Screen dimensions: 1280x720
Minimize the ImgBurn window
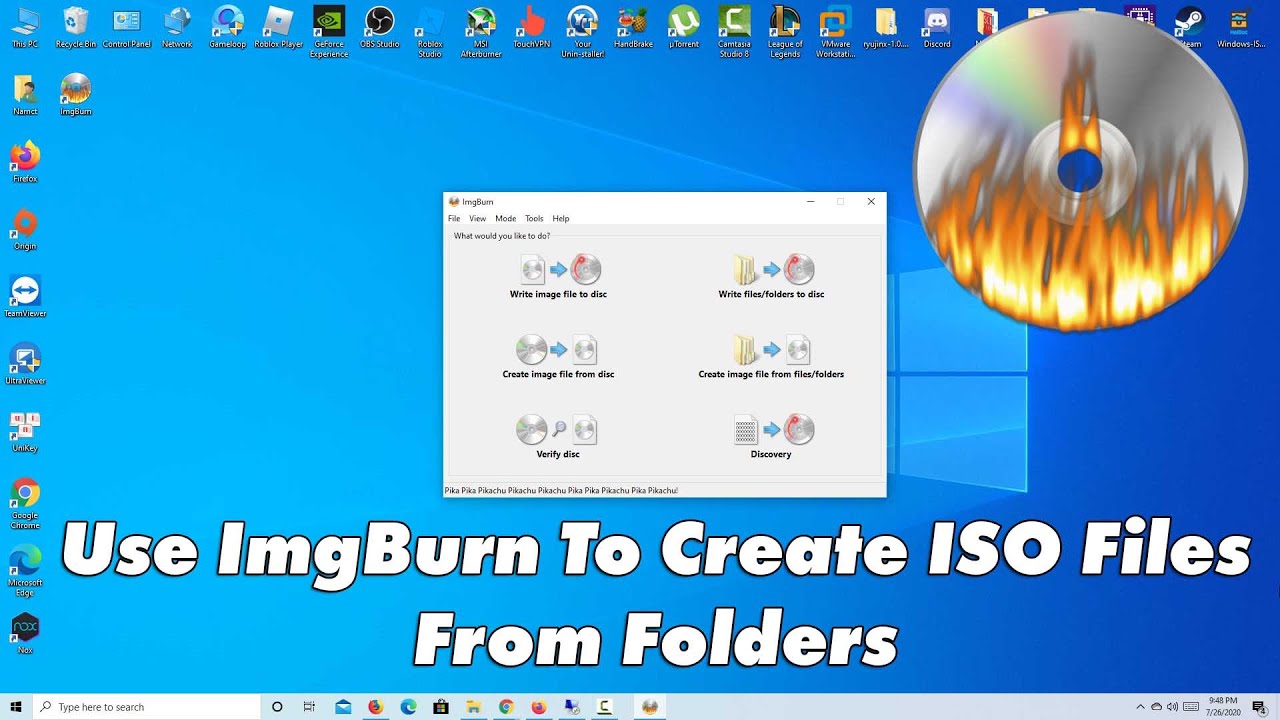pyautogui.click(x=810, y=201)
